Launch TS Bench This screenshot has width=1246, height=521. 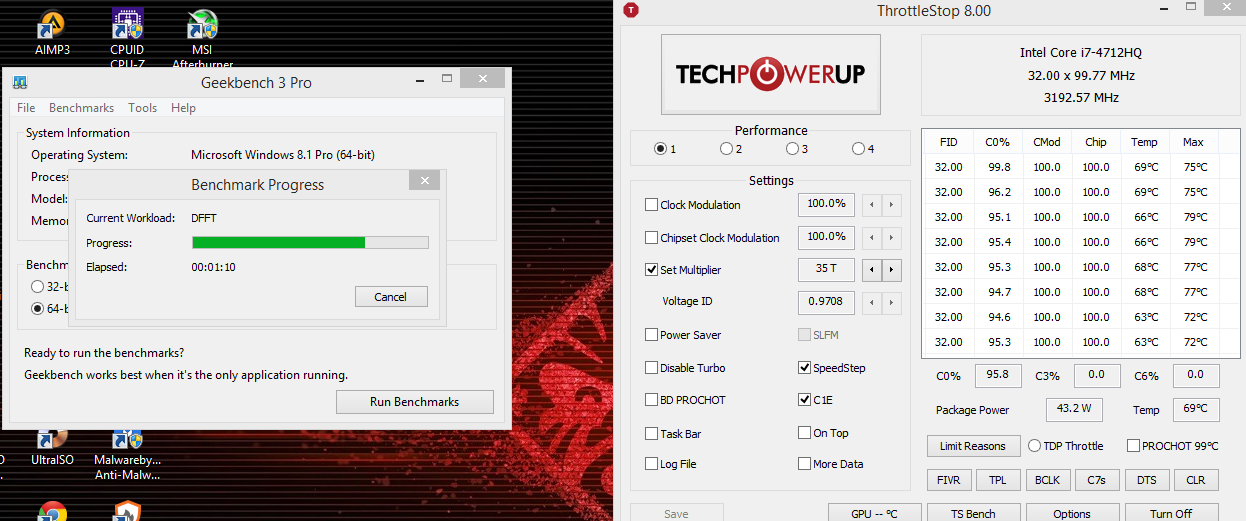click(973, 513)
